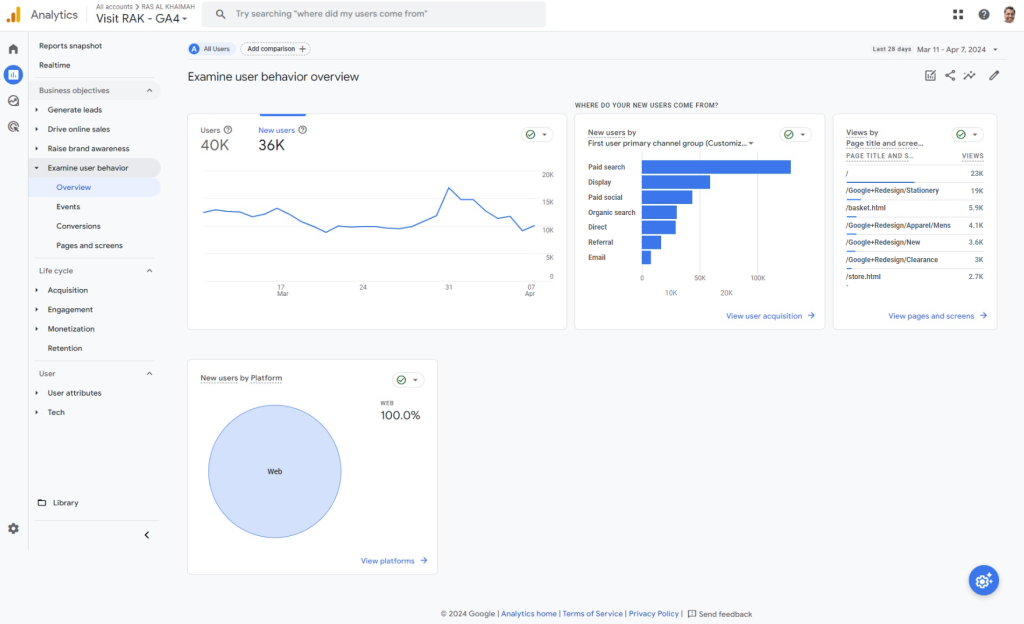Select the Users metric tab

click(x=216, y=139)
